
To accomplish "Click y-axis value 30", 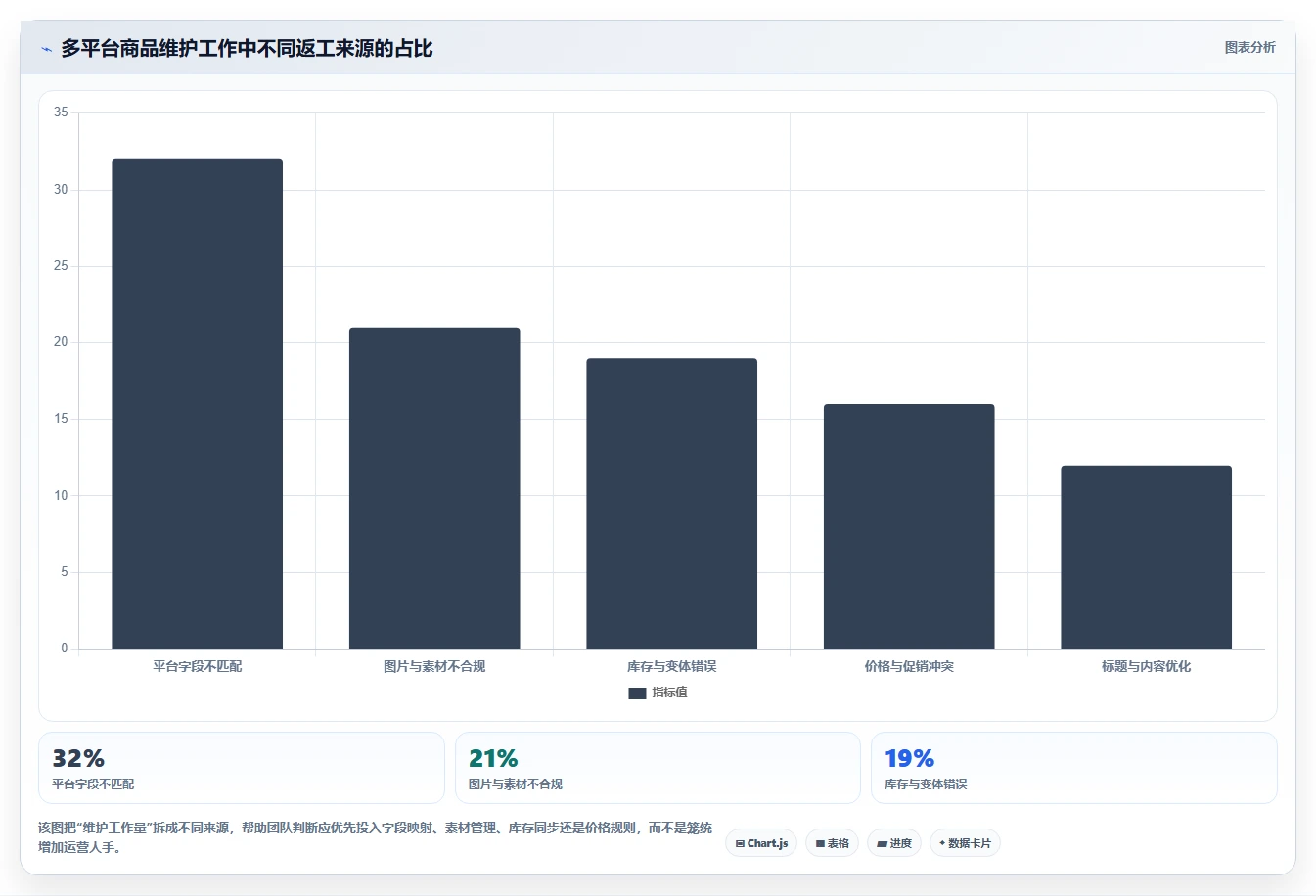I will 61,190.
